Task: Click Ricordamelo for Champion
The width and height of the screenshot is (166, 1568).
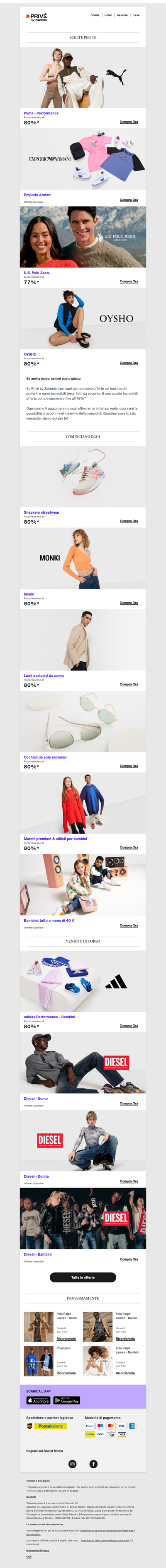Action: [66, 1373]
